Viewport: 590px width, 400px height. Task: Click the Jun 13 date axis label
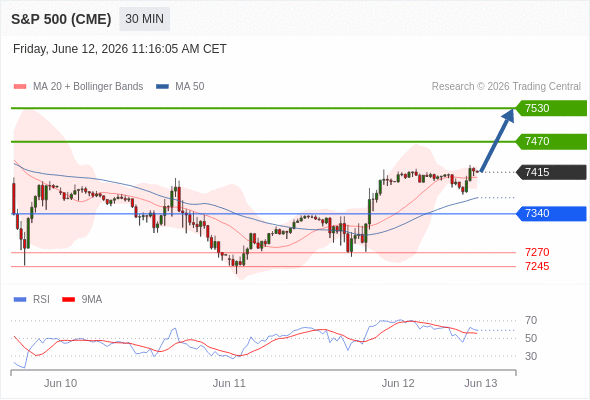[481, 383]
